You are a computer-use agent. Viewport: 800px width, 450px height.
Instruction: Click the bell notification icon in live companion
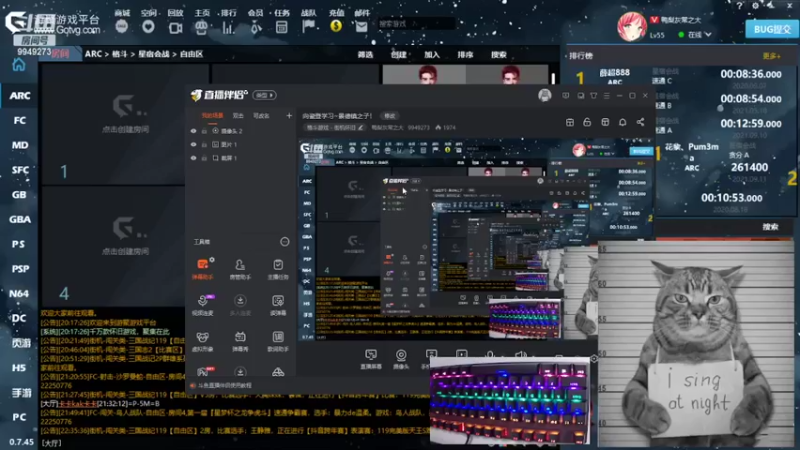[622, 122]
